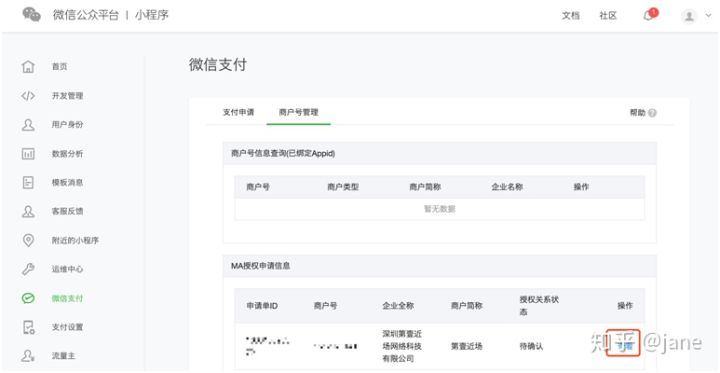The image size is (720, 373).
Task: Click the 运维中心 wrench icon
Action: point(28,269)
